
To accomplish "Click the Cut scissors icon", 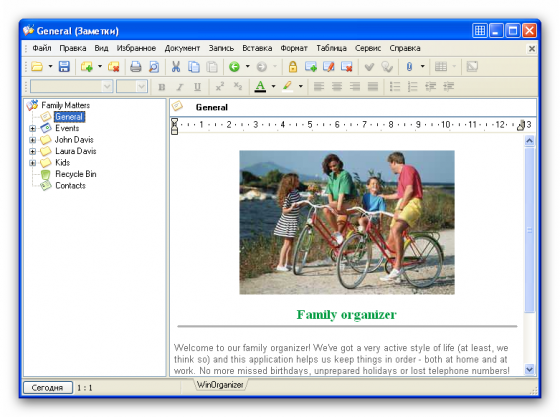I will [x=175, y=66].
